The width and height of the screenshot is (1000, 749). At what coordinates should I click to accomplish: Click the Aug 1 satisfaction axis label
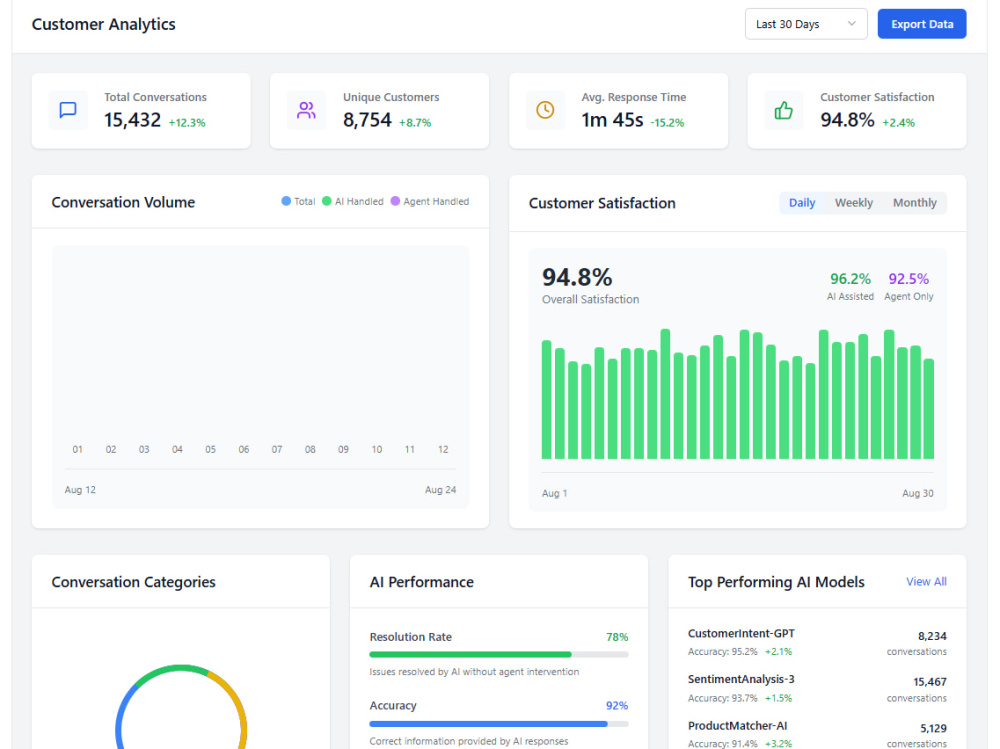click(554, 493)
